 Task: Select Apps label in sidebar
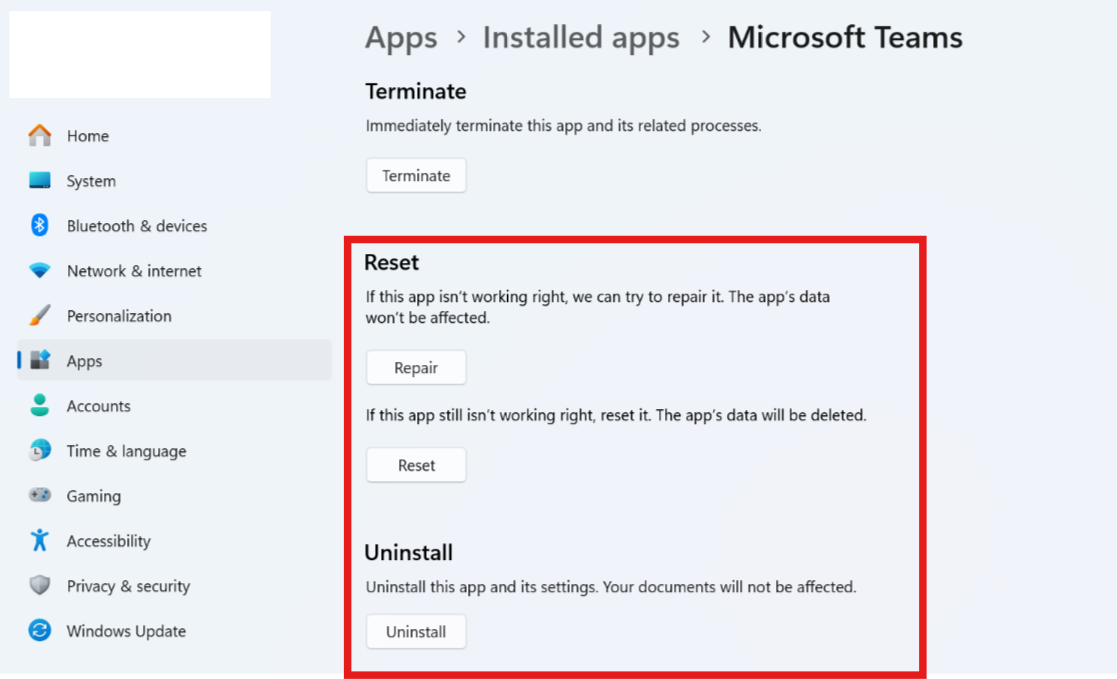84,361
